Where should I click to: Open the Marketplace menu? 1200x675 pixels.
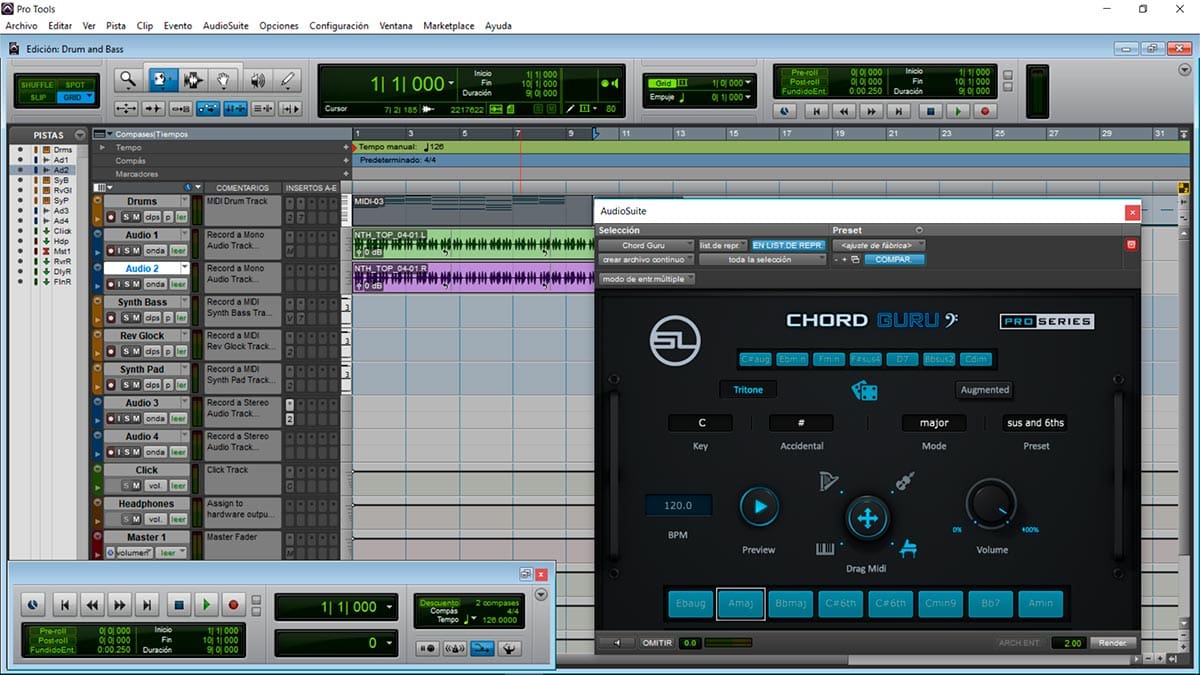449,26
